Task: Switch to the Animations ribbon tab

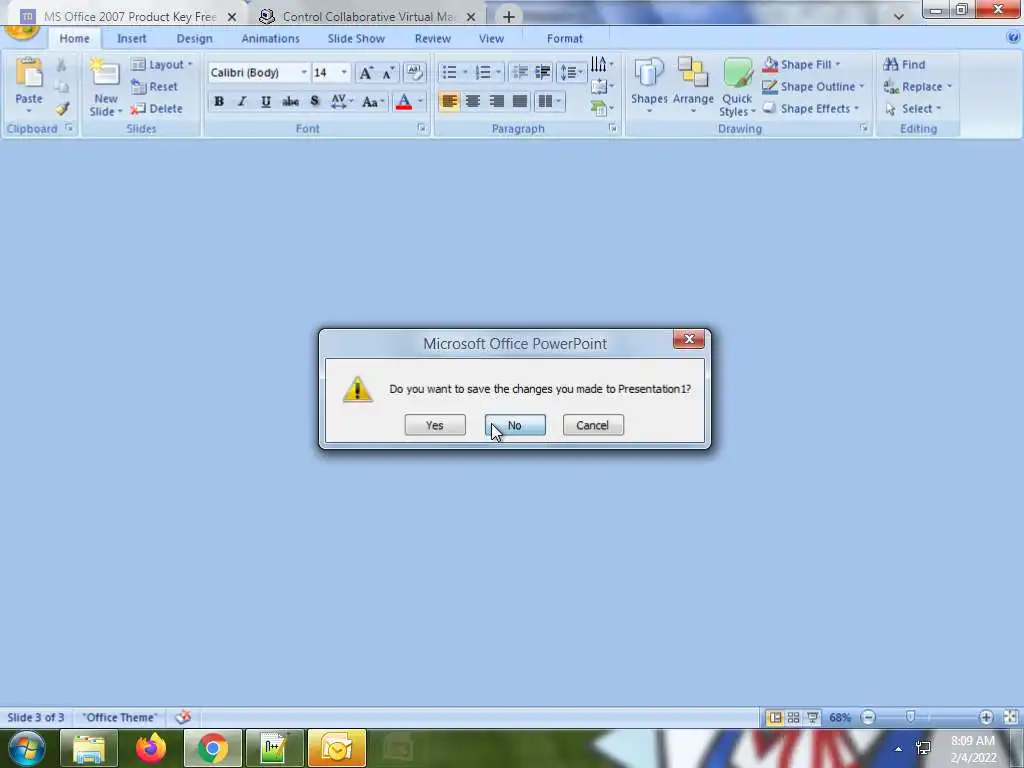Action: [x=270, y=39]
